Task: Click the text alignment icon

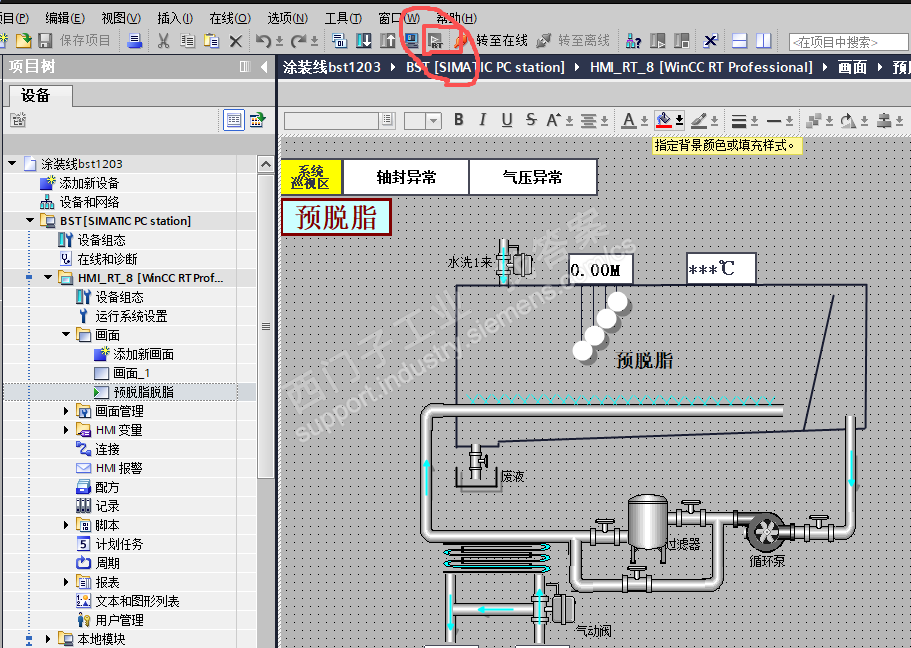Action: (589, 120)
